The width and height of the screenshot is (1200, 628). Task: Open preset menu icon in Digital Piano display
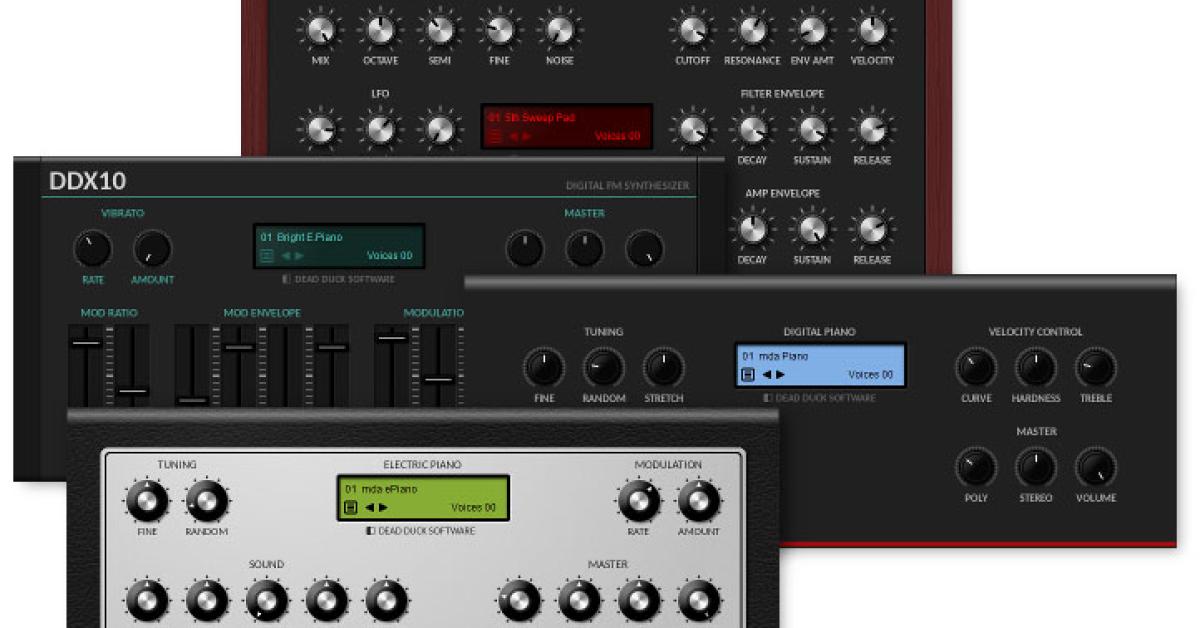click(748, 375)
